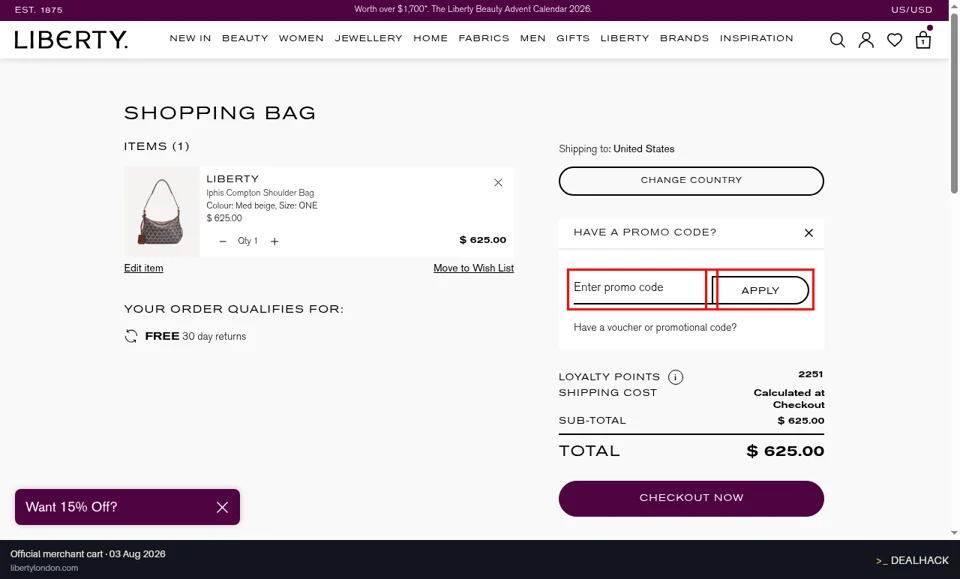Open the Fabrics menu

coord(484,38)
